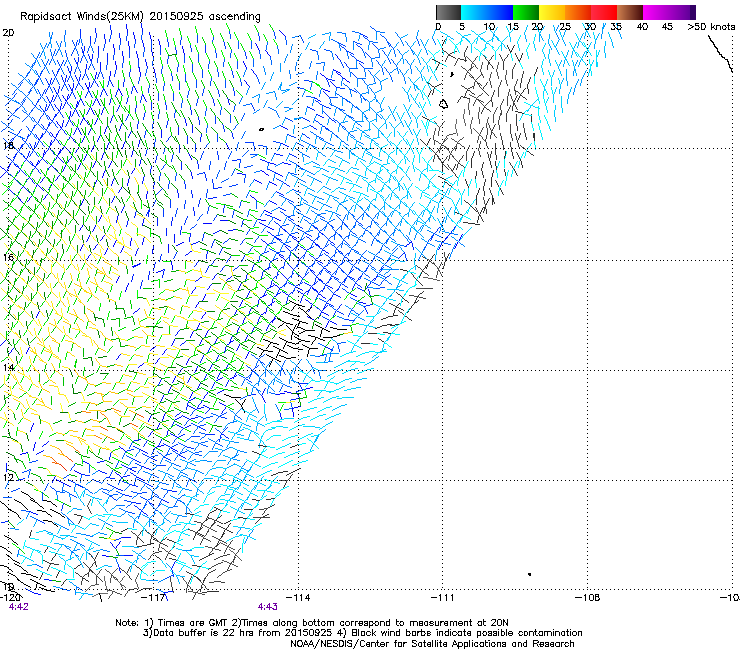The width and height of the screenshot is (740, 650).
Task: Click the 'Rapidscat Winds(25KM) 20150925 ascending' title
Action: [140, 17]
